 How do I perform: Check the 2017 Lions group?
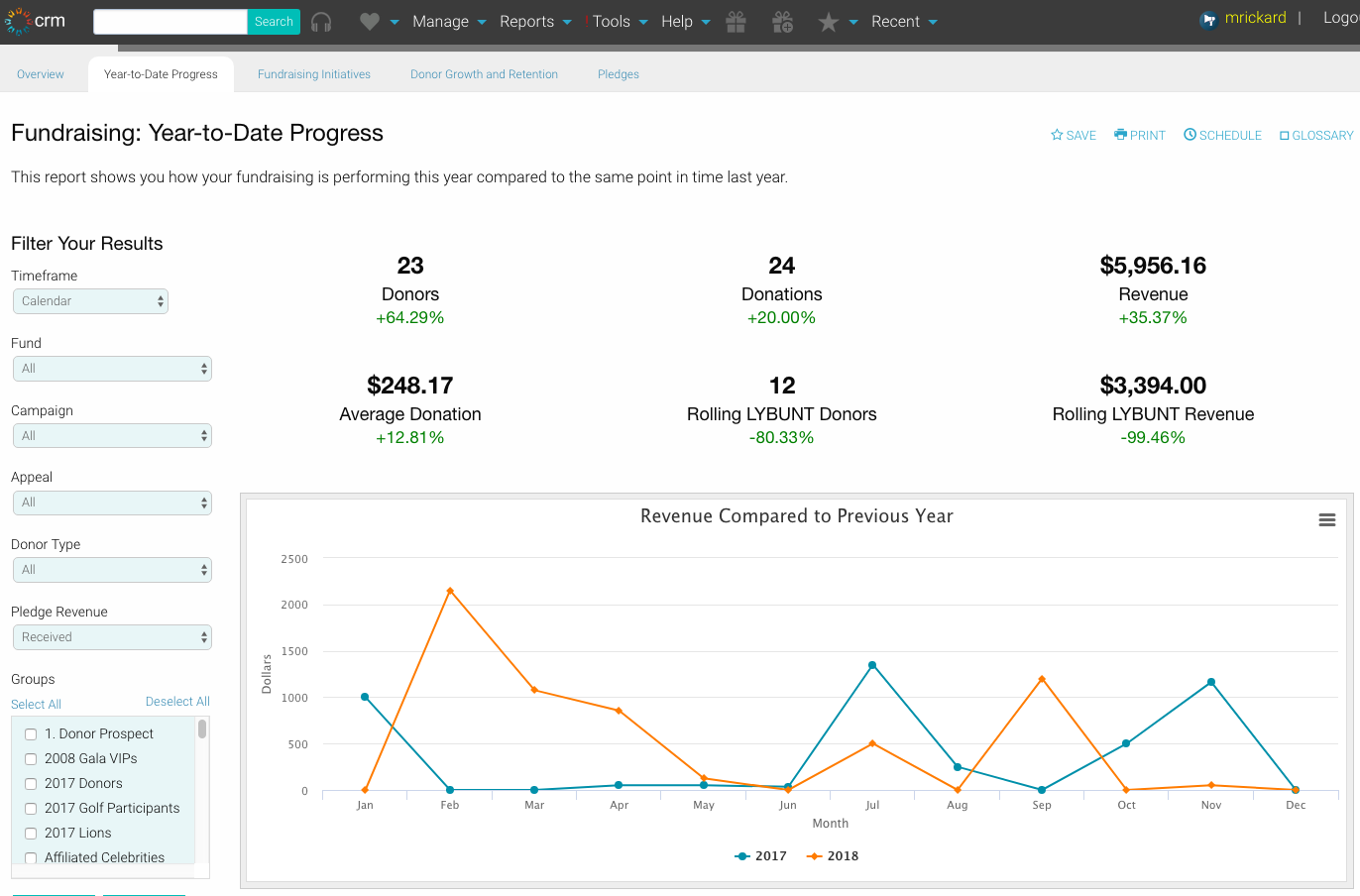pyautogui.click(x=31, y=833)
